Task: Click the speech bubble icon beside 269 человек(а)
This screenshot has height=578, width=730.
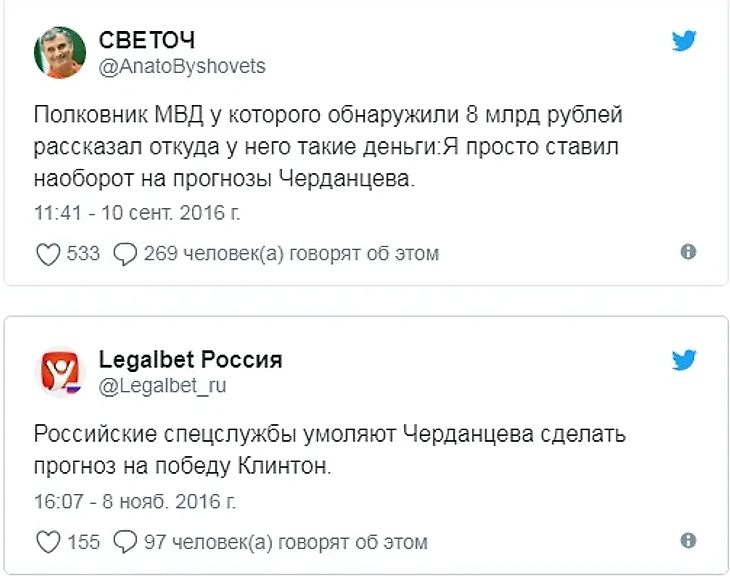Action: [x=125, y=254]
